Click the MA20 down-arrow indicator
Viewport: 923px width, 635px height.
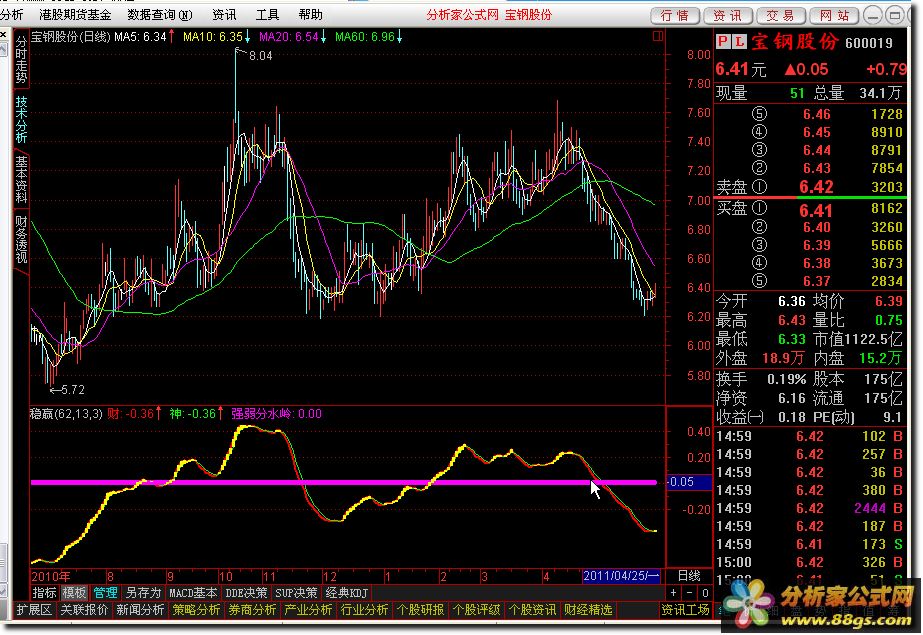(323, 36)
